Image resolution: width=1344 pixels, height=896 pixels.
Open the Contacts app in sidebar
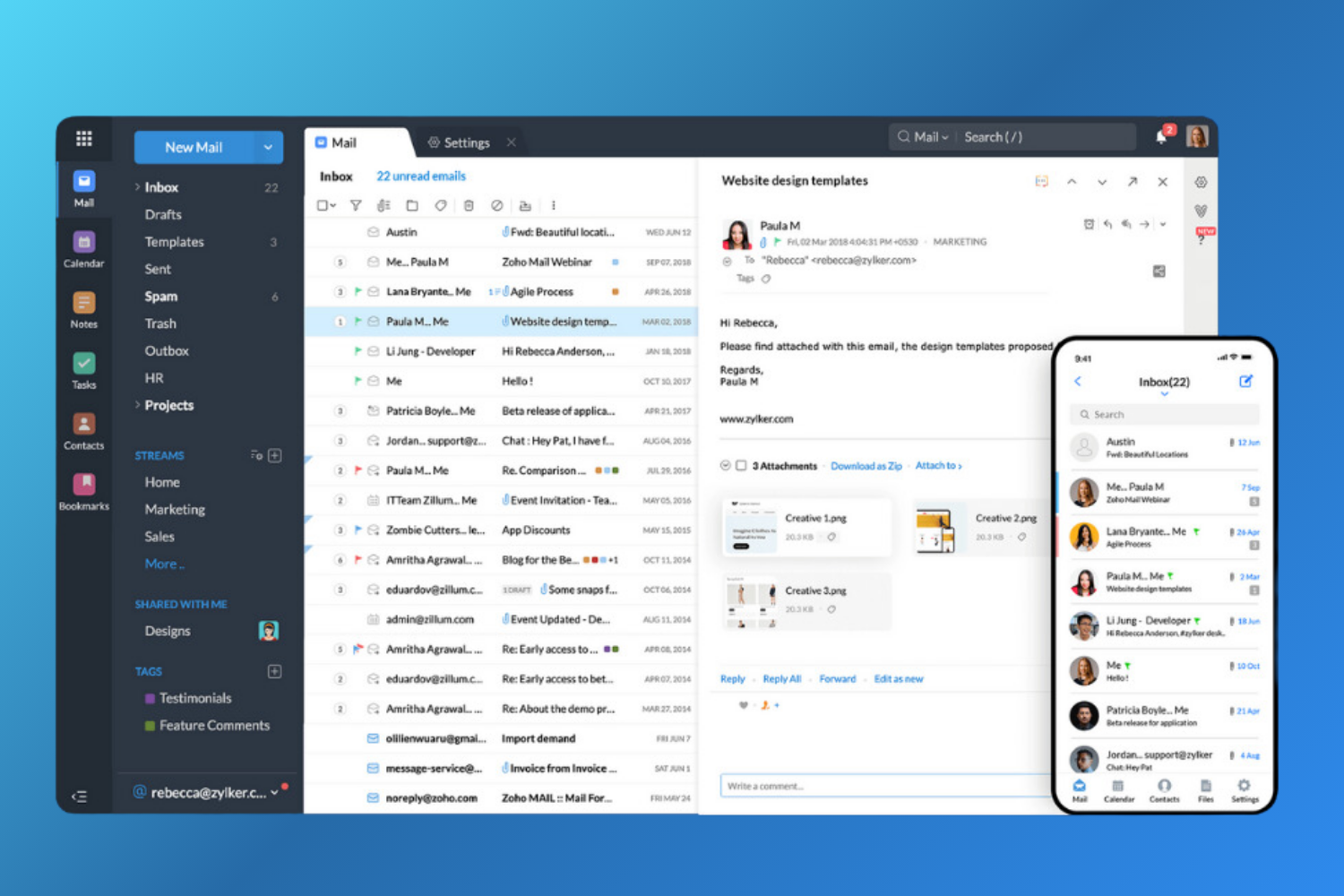[83, 430]
